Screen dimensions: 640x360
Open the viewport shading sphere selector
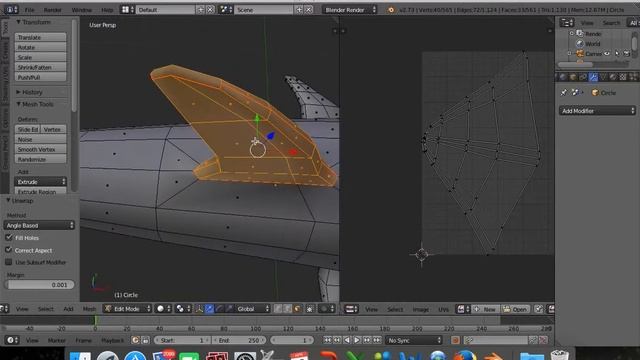(164, 309)
